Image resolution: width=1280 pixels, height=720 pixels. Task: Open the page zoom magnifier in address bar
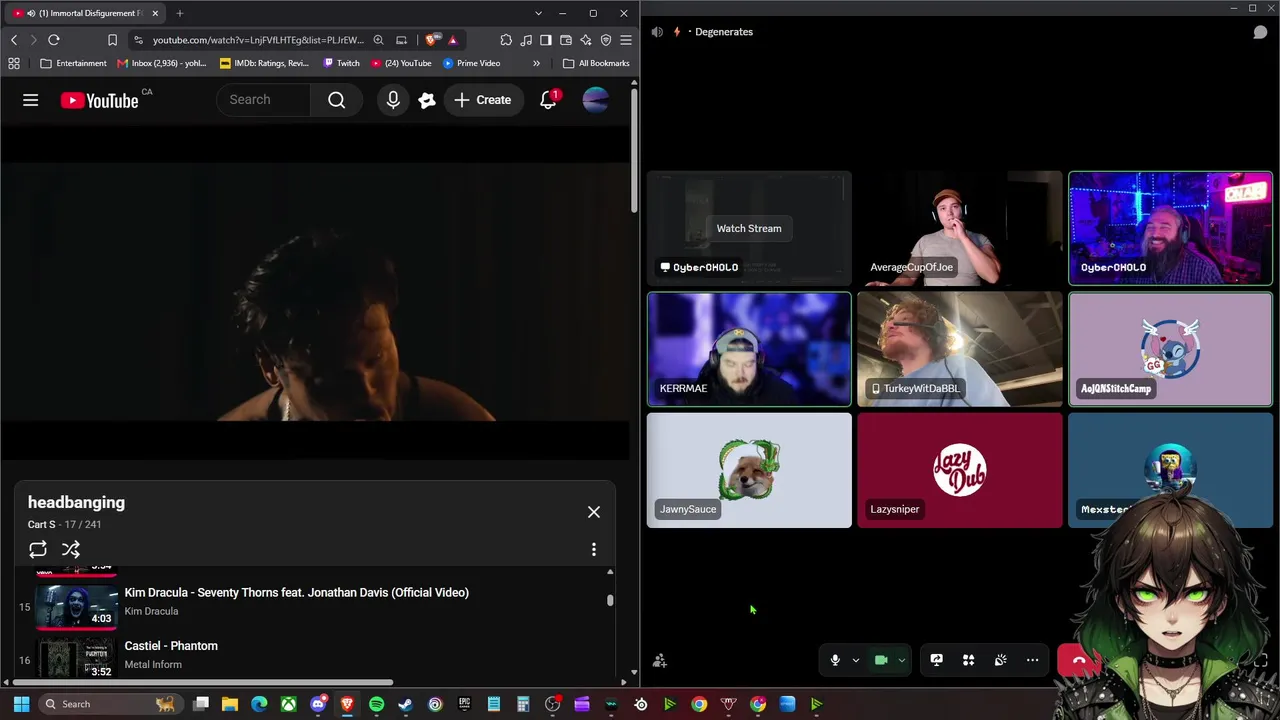coord(378,40)
